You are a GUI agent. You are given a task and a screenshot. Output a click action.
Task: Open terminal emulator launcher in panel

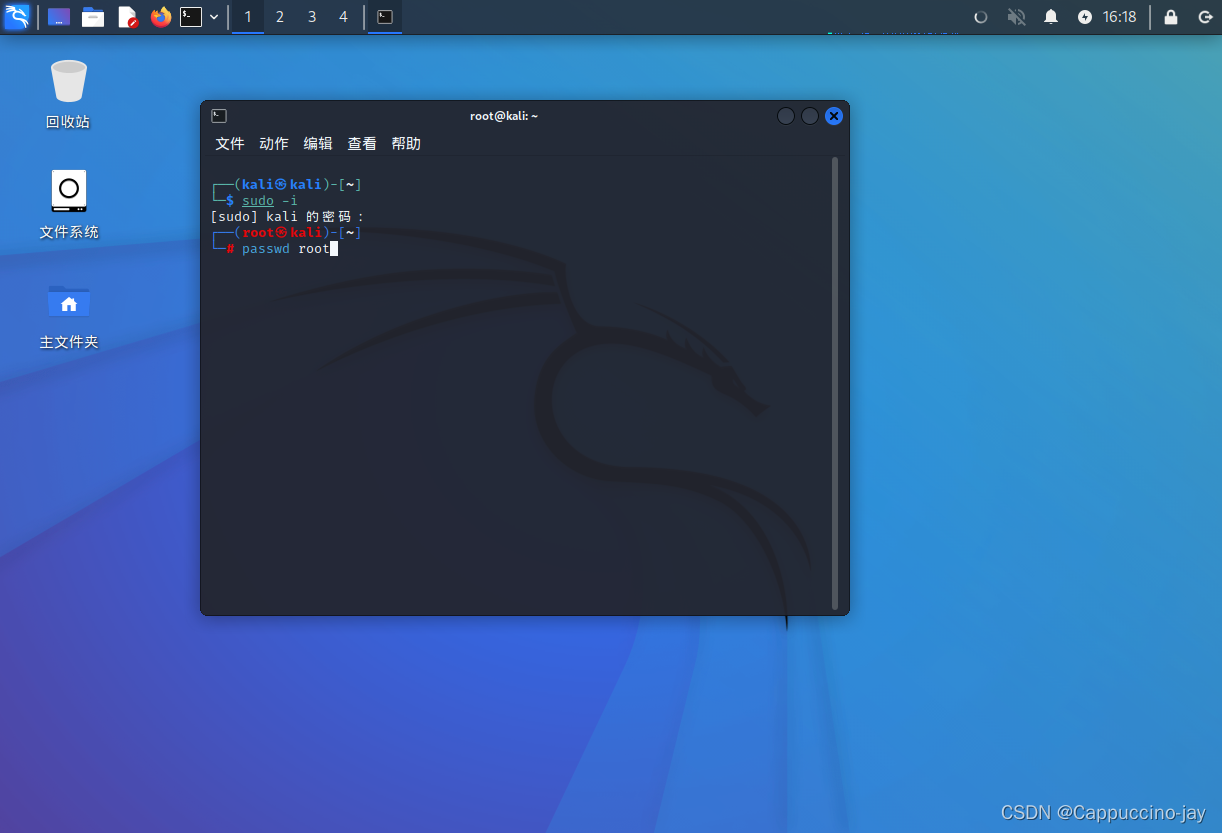click(191, 17)
